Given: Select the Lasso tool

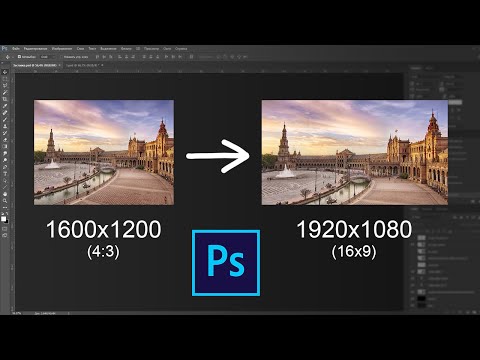Looking at the screenshot, I should [5, 85].
